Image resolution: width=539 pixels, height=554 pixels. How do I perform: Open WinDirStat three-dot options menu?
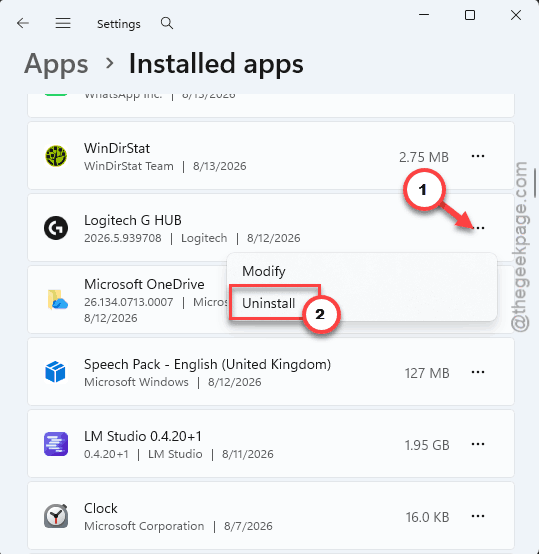coord(478,156)
